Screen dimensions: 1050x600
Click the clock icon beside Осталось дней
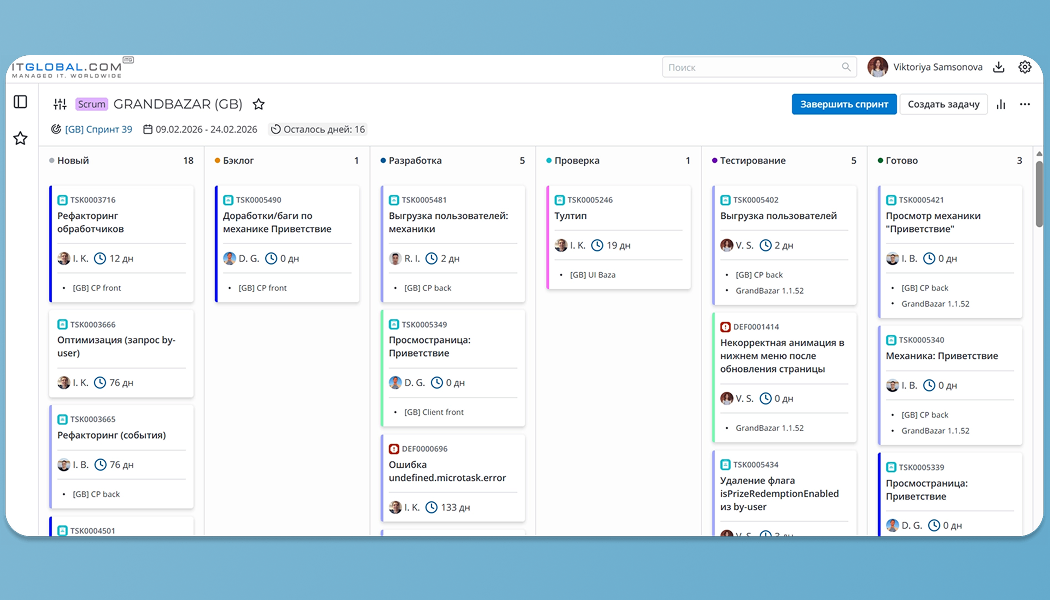click(275, 129)
